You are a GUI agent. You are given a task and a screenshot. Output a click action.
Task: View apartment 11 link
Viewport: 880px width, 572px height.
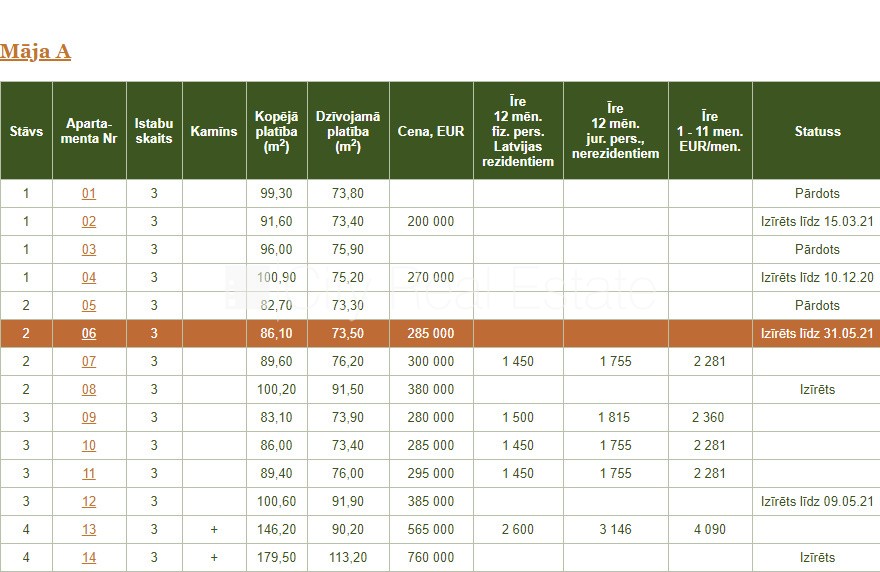coord(89,474)
